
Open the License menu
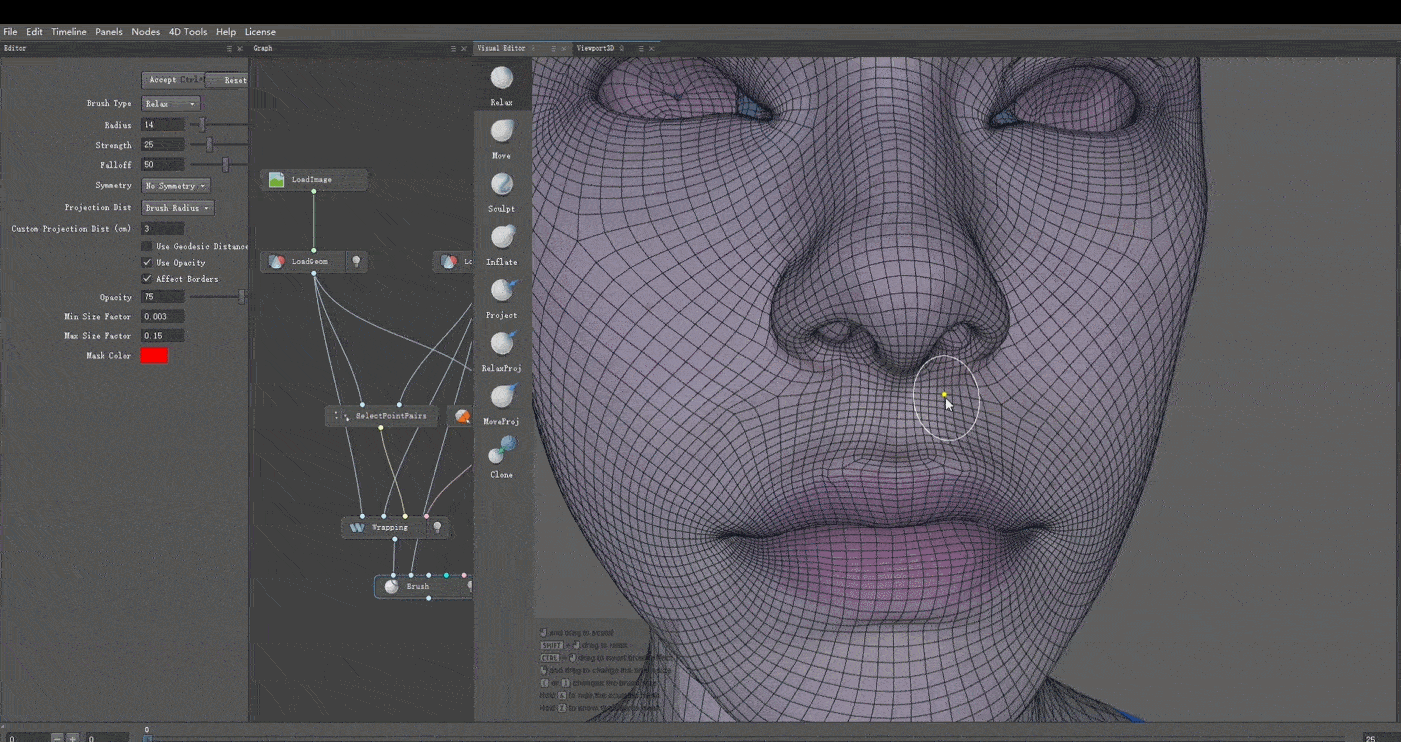point(260,32)
